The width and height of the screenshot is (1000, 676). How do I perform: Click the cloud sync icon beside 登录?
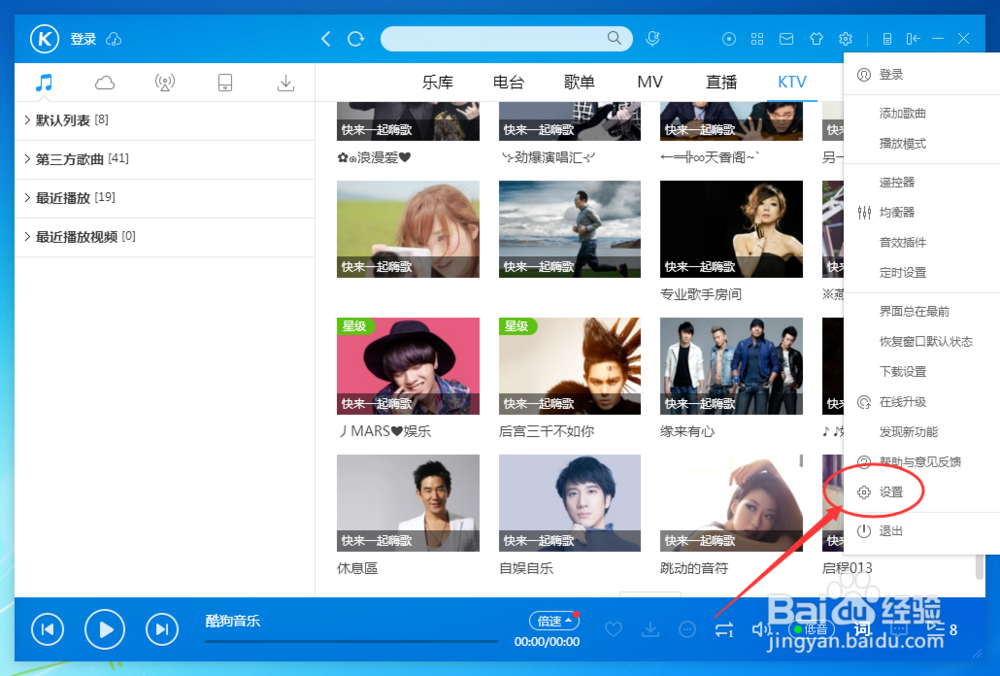coord(114,40)
